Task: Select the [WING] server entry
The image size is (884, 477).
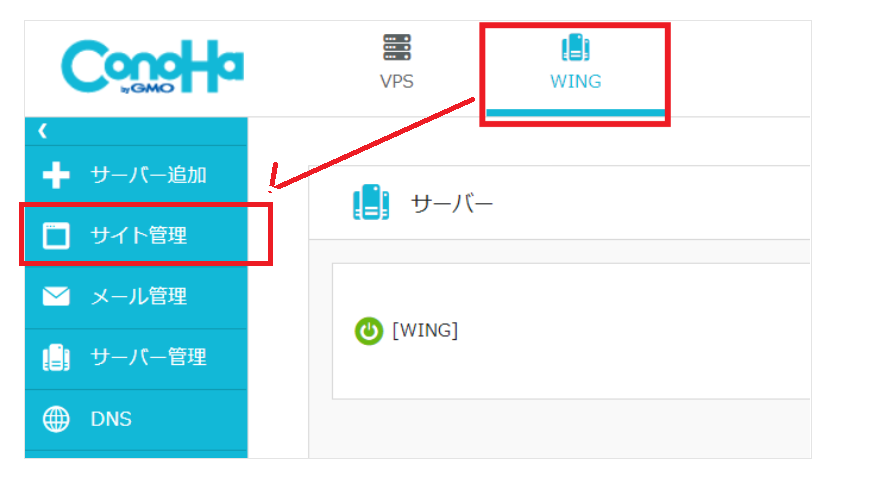Action: [425, 330]
